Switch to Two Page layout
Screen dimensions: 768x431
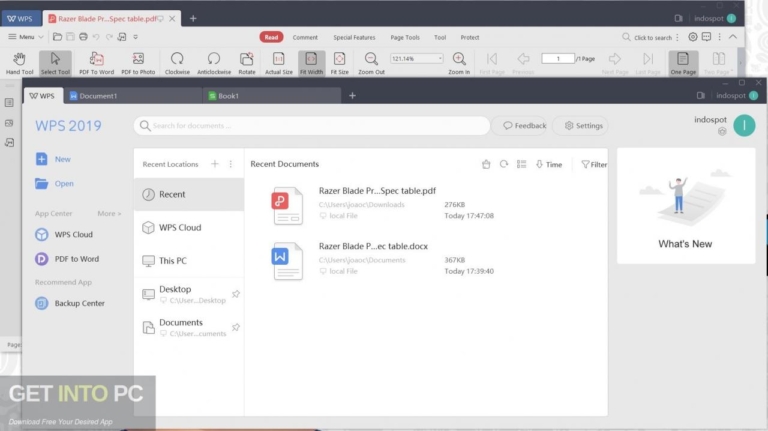718,63
